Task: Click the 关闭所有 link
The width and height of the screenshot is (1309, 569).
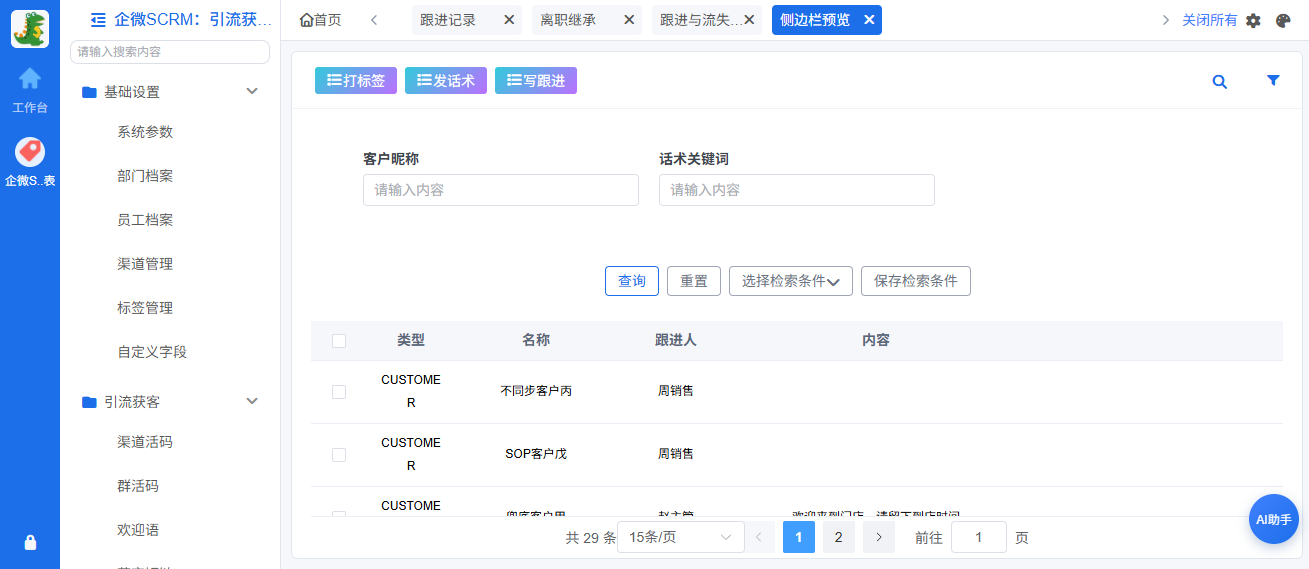Action: tap(1209, 20)
